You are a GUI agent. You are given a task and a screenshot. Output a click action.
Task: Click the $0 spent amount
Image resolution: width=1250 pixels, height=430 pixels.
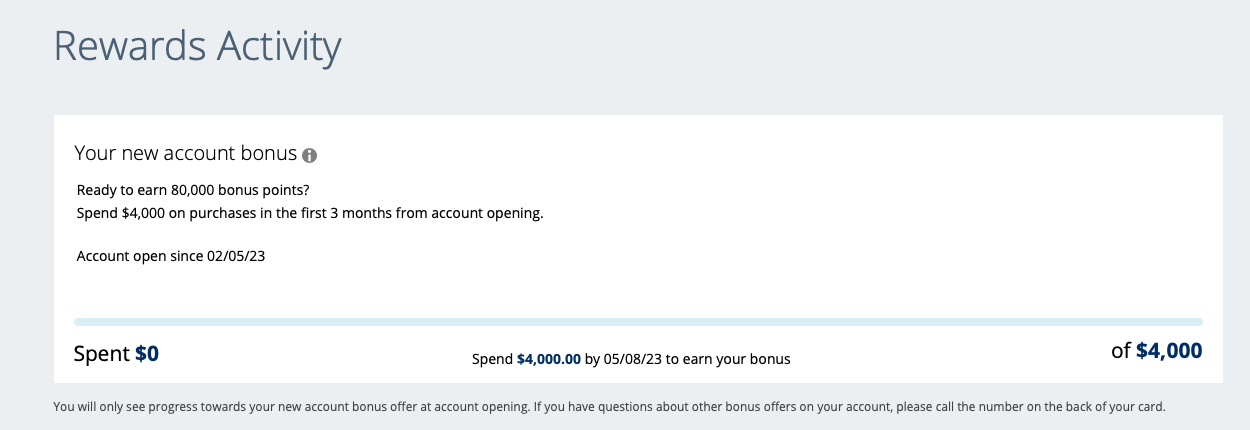click(x=147, y=354)
